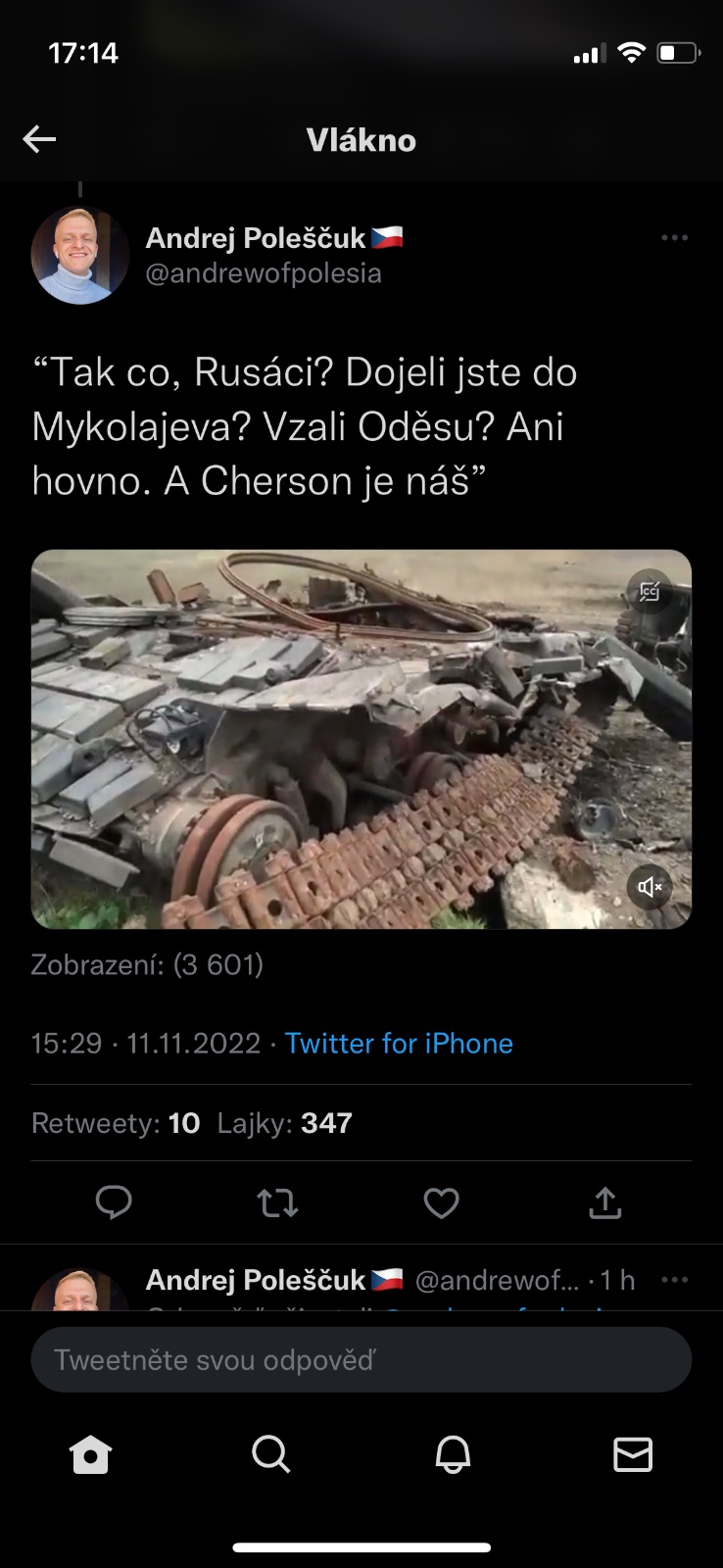Open 'Twitter for iPhone' link
Image resolution: width=723 pixels, height=1568 pixels.
[x=399, y=1043]
